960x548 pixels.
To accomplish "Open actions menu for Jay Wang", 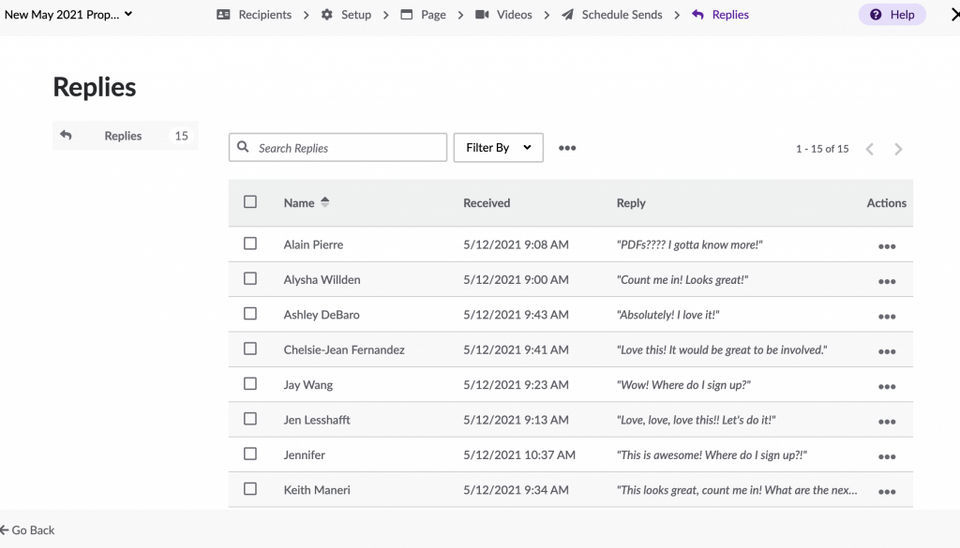I will pos(886,386).
